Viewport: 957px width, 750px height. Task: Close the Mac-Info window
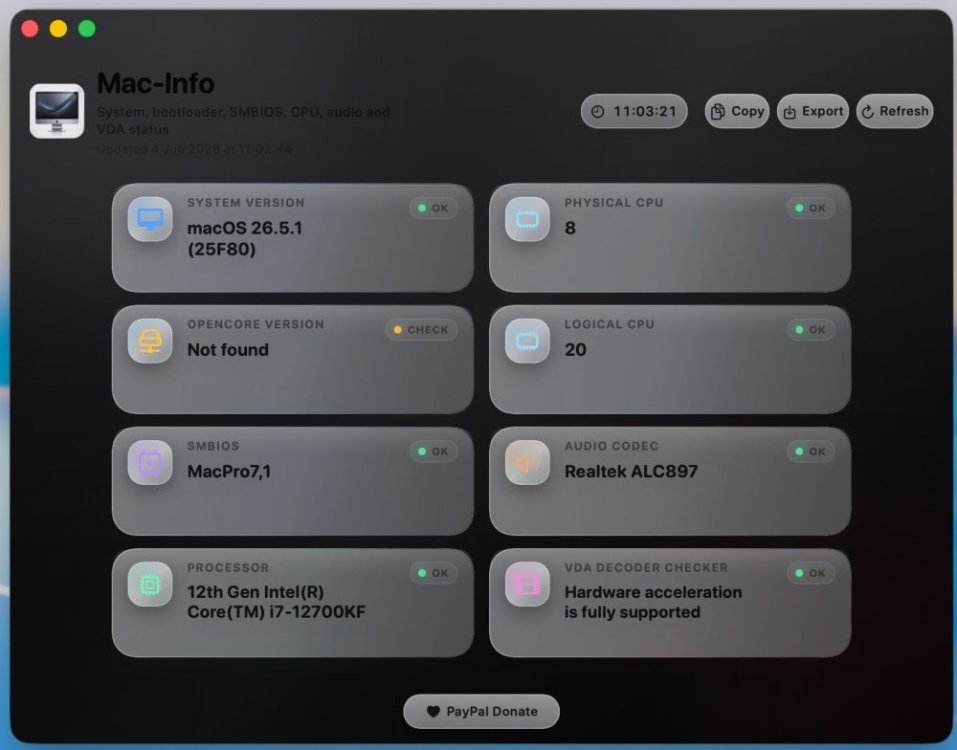tap(30, 29)
